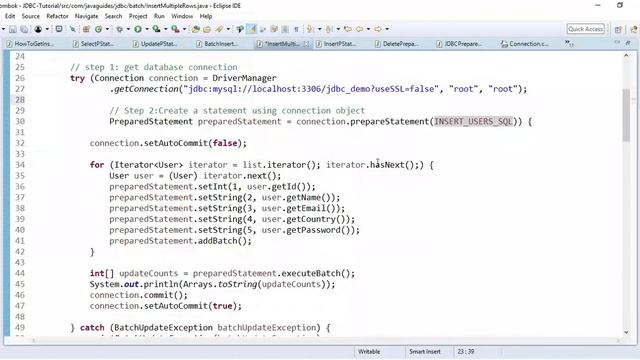
Task: Click the Next Annotation icon
Action: pos(310,29)
